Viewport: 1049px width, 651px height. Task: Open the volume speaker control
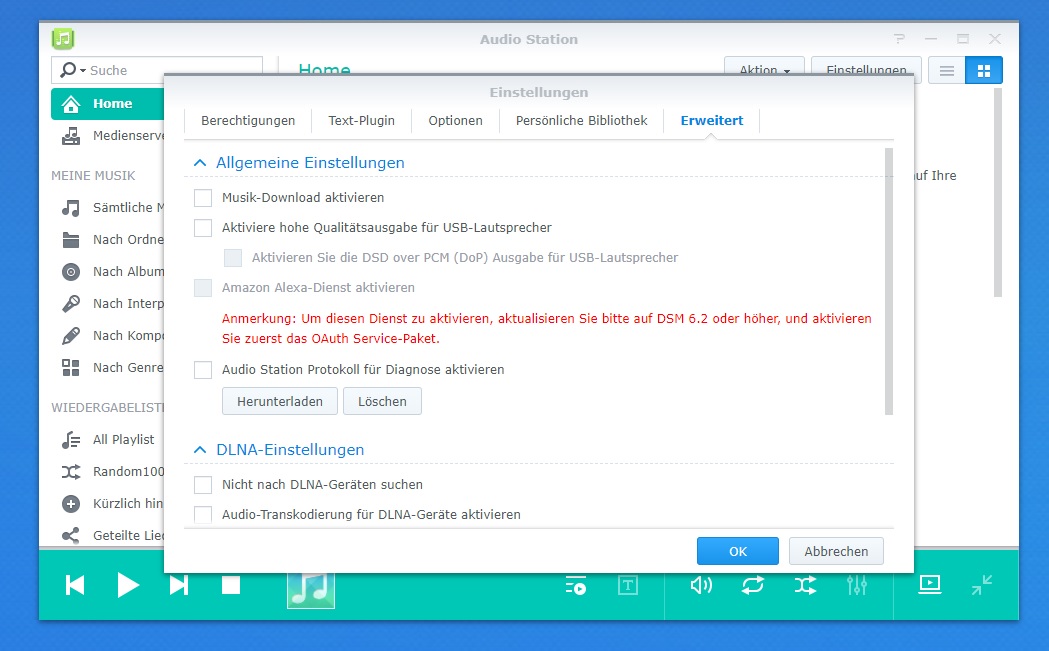[x=701, y=585]
